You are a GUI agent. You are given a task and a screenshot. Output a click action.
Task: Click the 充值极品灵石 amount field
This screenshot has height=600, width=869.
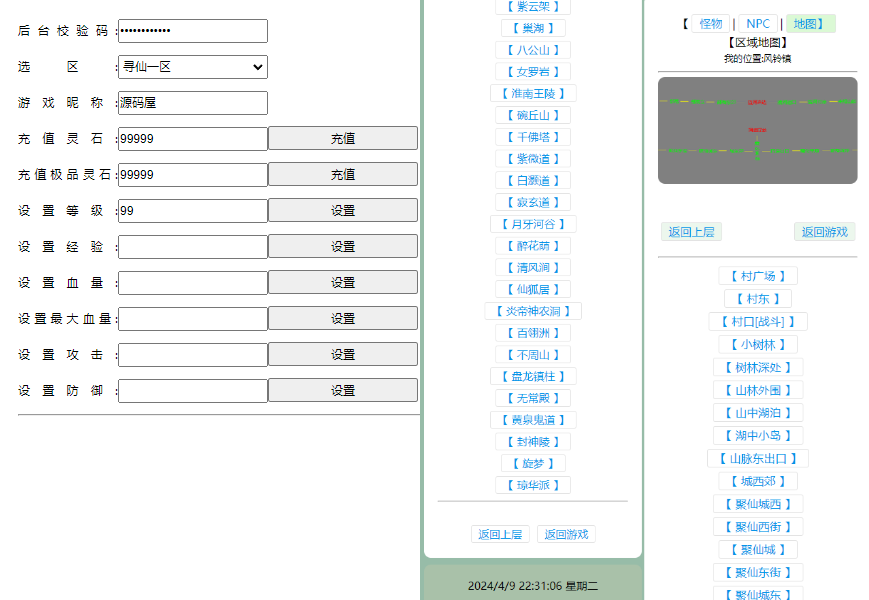click(193, 175)
